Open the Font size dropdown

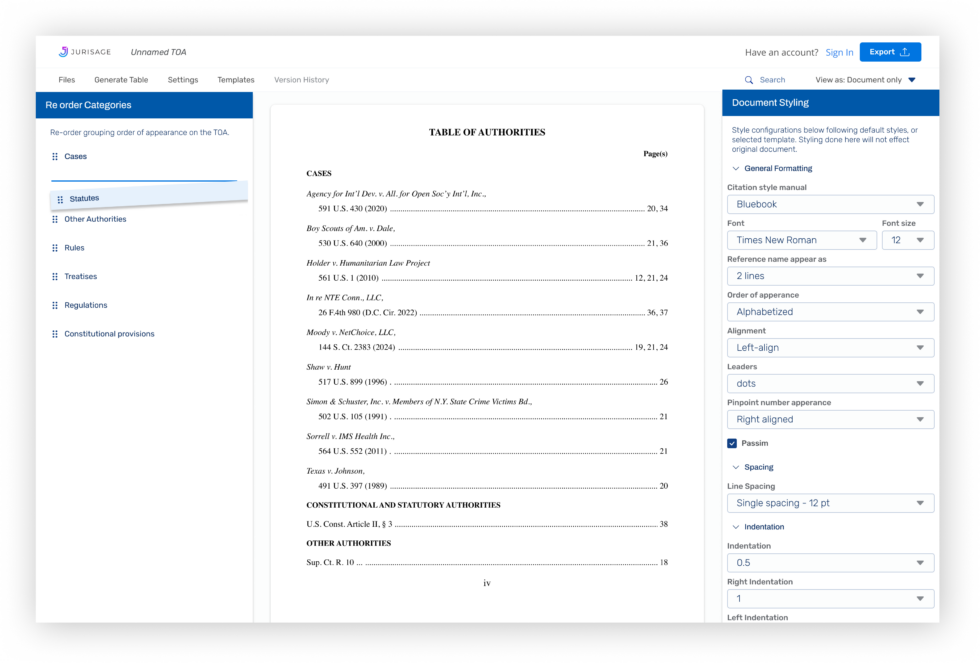908,240
